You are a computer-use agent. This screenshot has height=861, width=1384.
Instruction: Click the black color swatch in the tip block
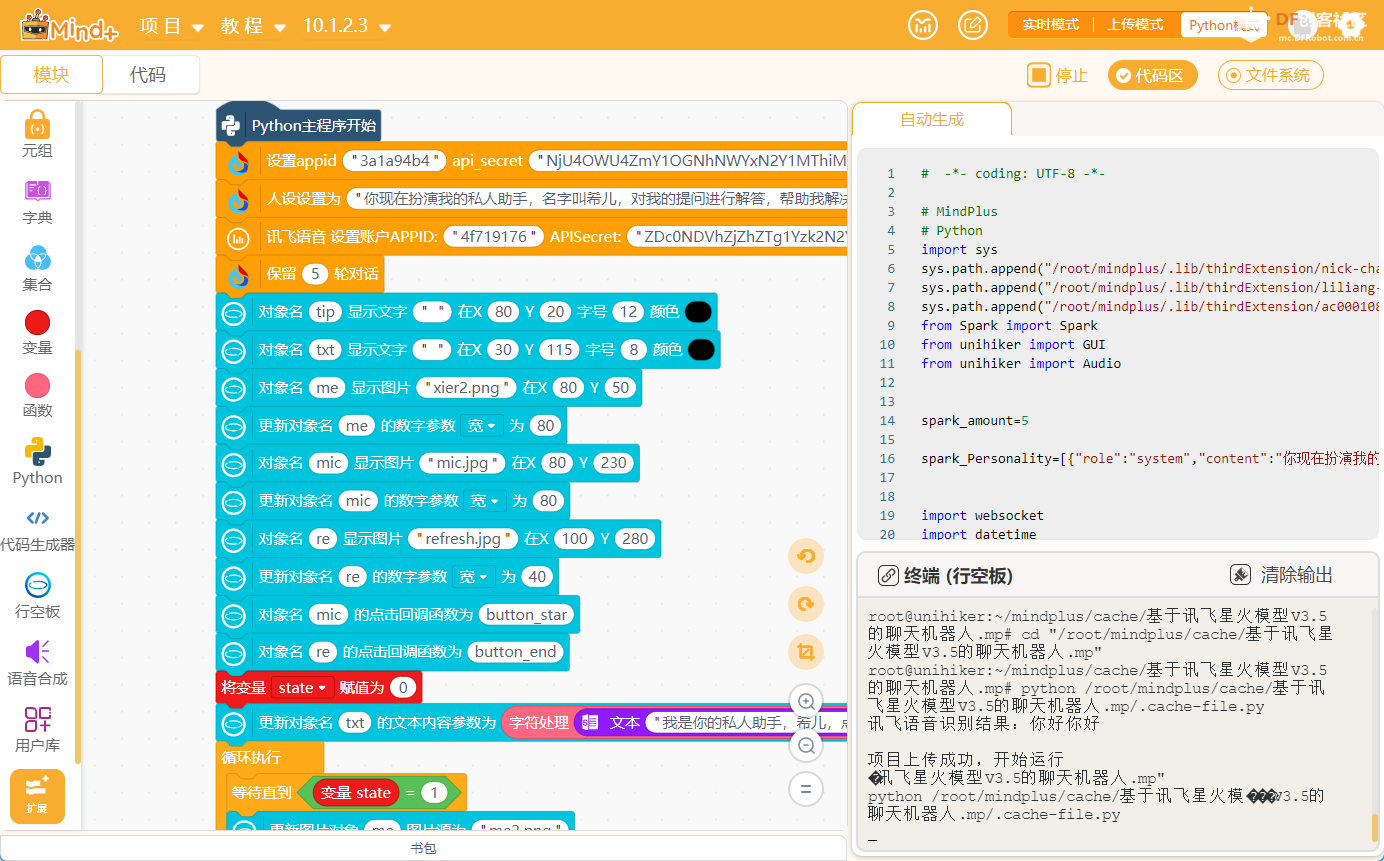(698, 312)
